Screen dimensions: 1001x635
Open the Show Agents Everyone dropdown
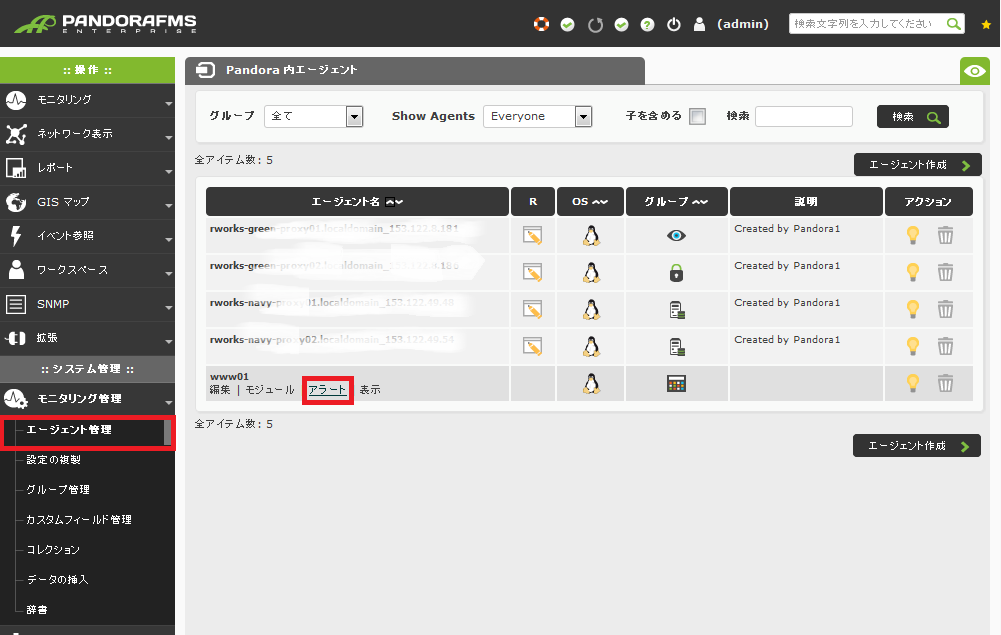click(538, 116)
